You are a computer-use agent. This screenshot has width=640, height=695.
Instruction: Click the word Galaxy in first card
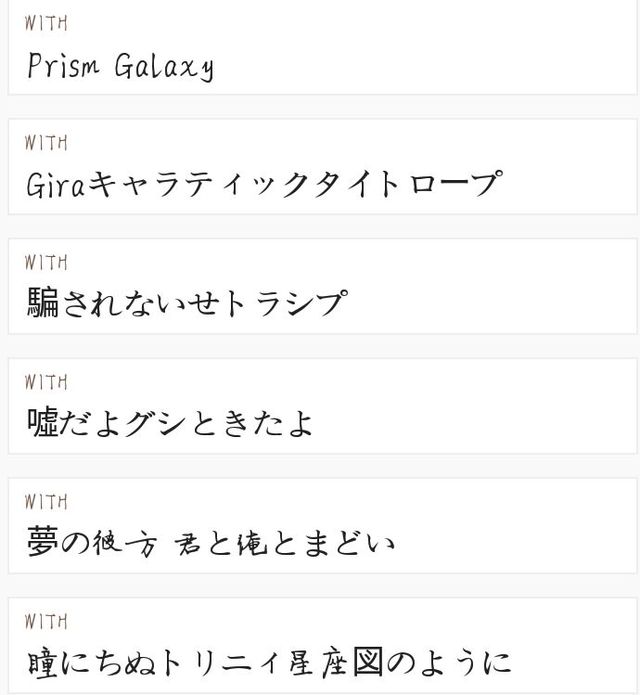pyautogui.click(x=164, y=67)
